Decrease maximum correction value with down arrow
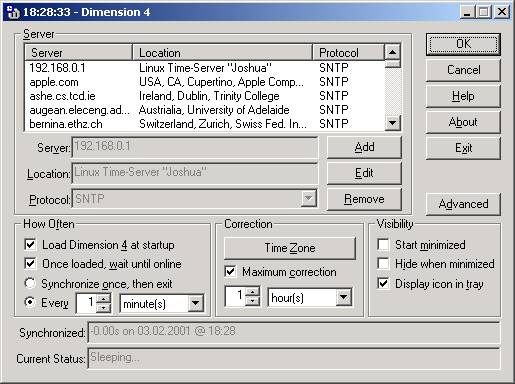The height and width of the screenshot is (384, 515). point(252,301)
